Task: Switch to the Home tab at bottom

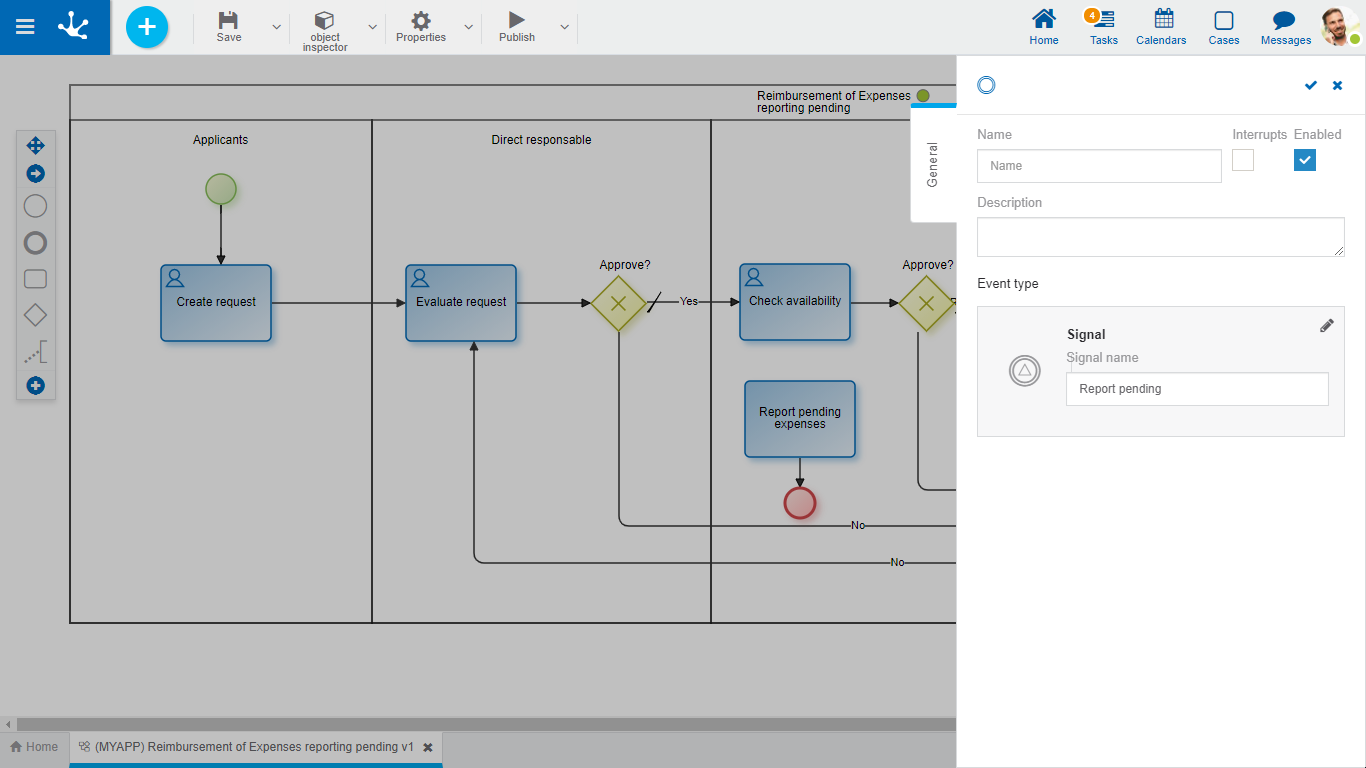Action: [x=34, y=747]
